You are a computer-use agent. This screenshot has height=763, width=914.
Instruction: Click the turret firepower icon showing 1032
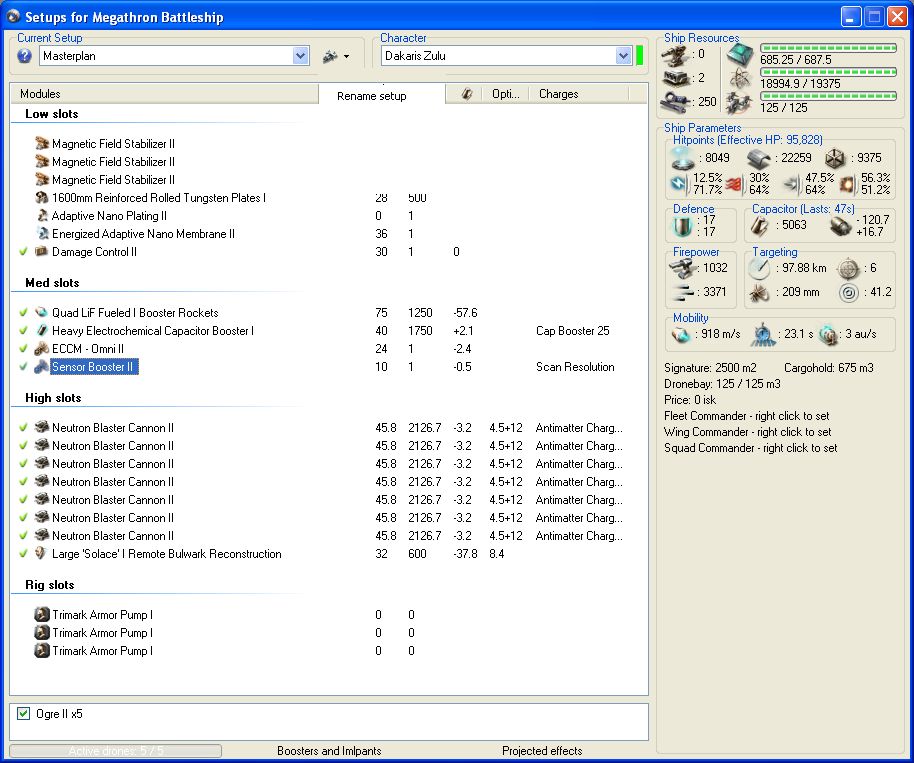pyautogui.click(x=683, y=268)
